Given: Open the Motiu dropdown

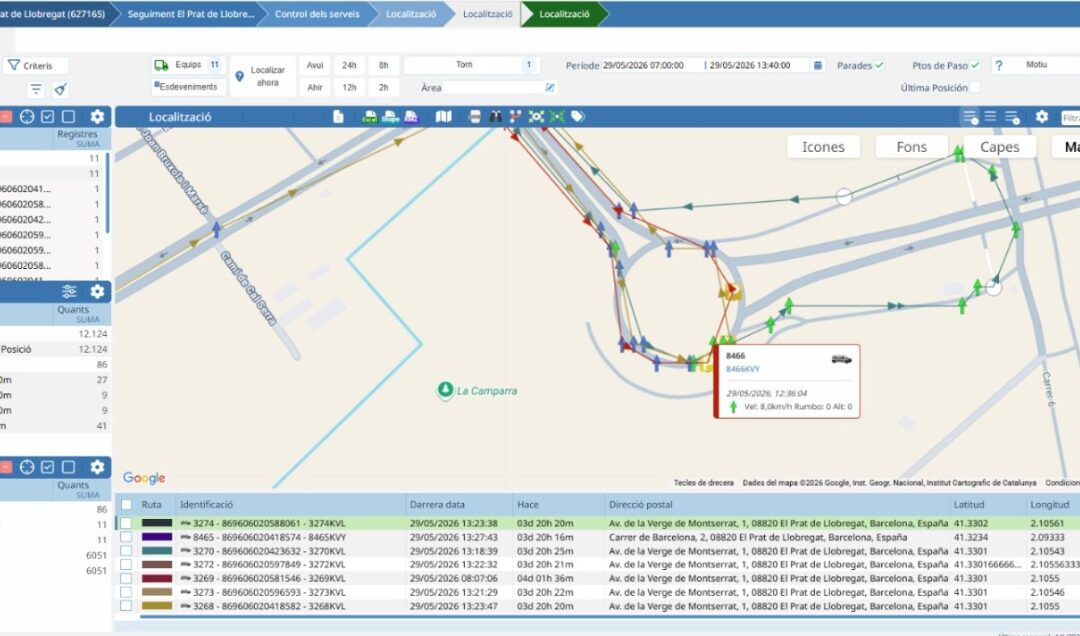Looking at the screenshot, I should [x=1039, y=65].
